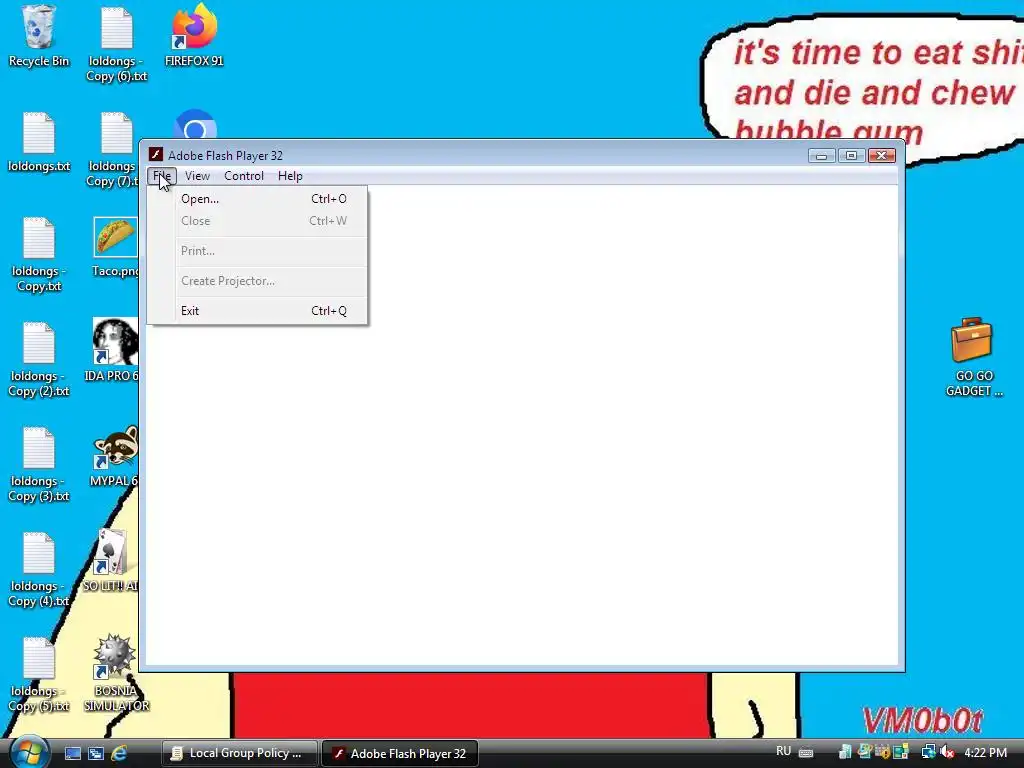Click the File menu in Flash Player
Viewport: 1024px width, 768px height.
pos(162,176)
